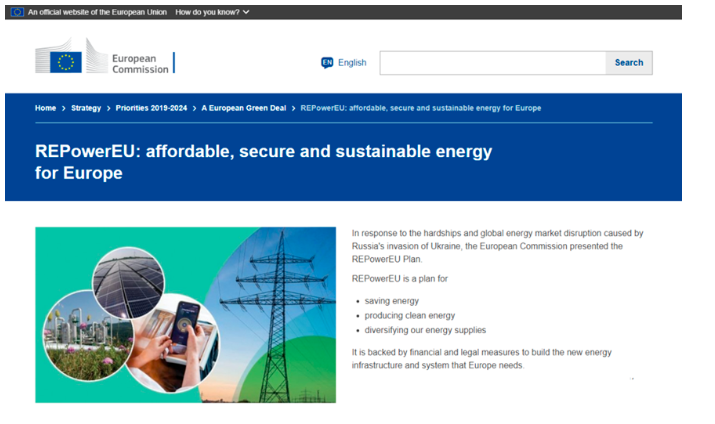715x424 pixels.
Task: Click the EU flag icon in top banner
Action: (x=17, y=12)
